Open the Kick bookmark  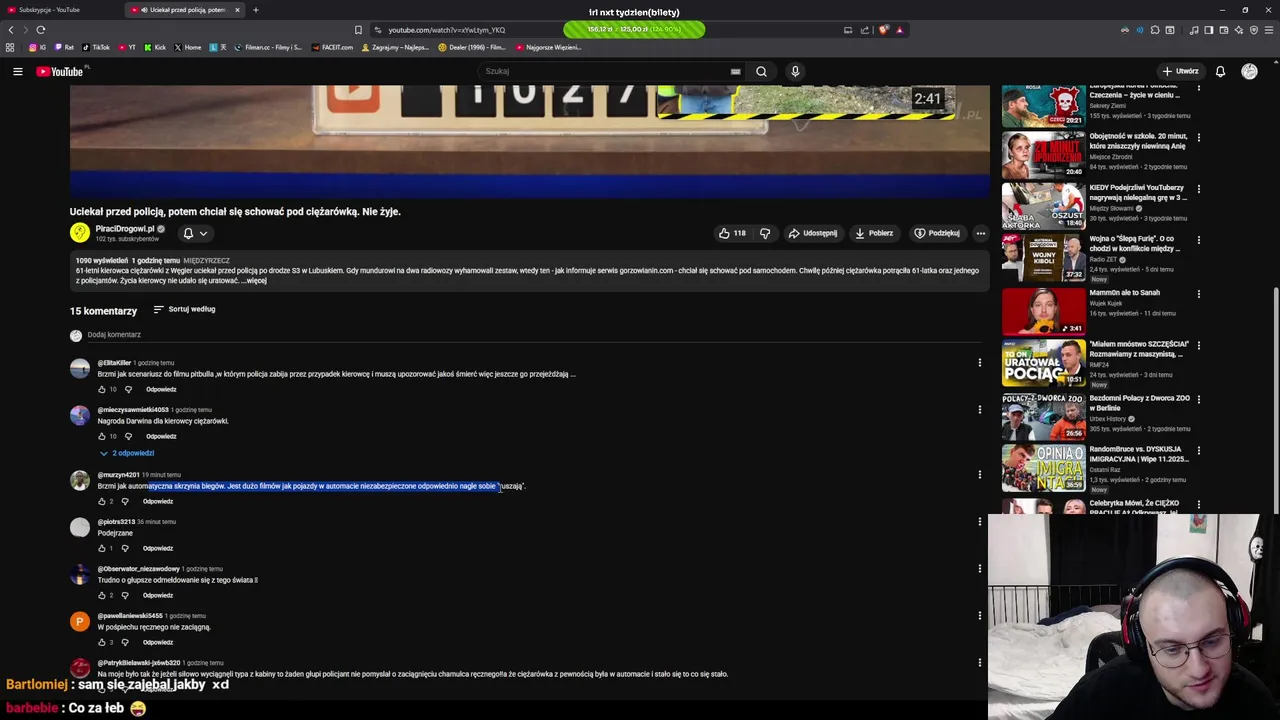pos(155,47)
